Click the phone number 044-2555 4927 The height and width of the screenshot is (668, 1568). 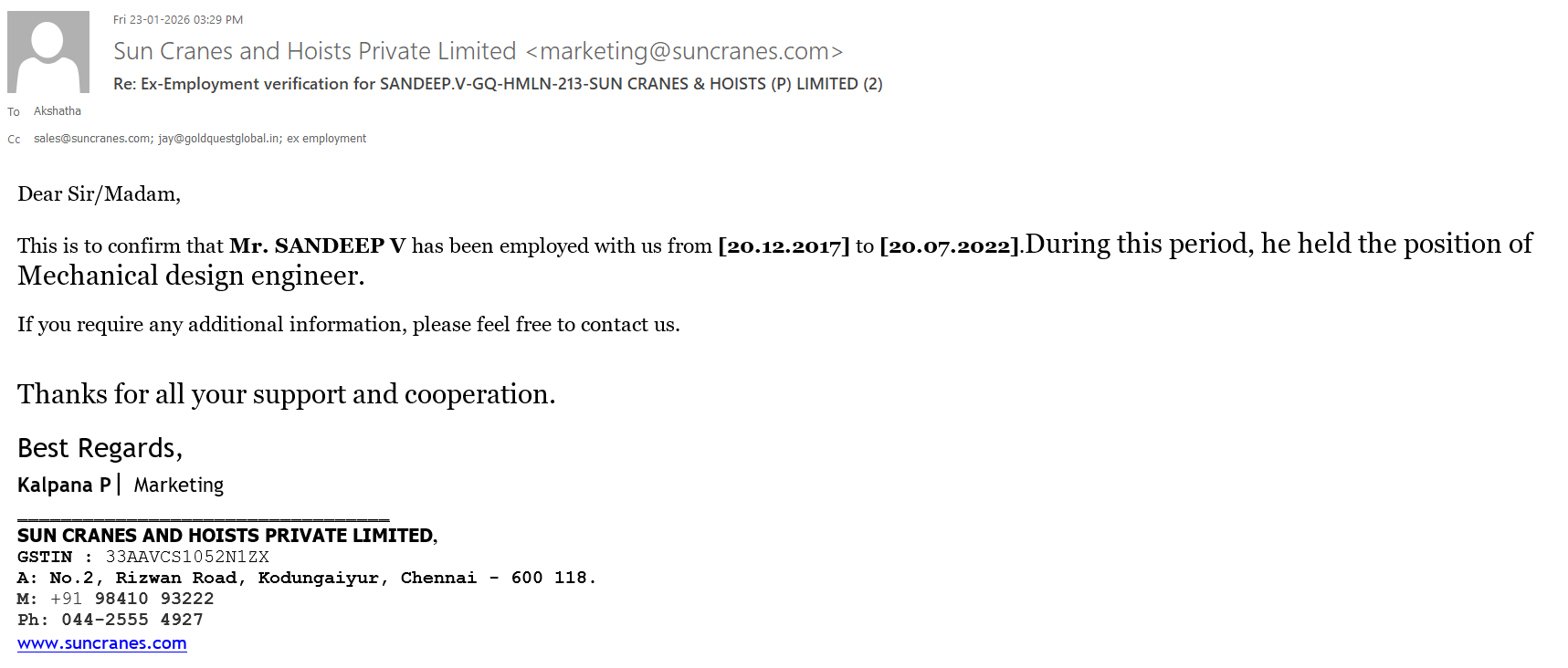(132, 620)
